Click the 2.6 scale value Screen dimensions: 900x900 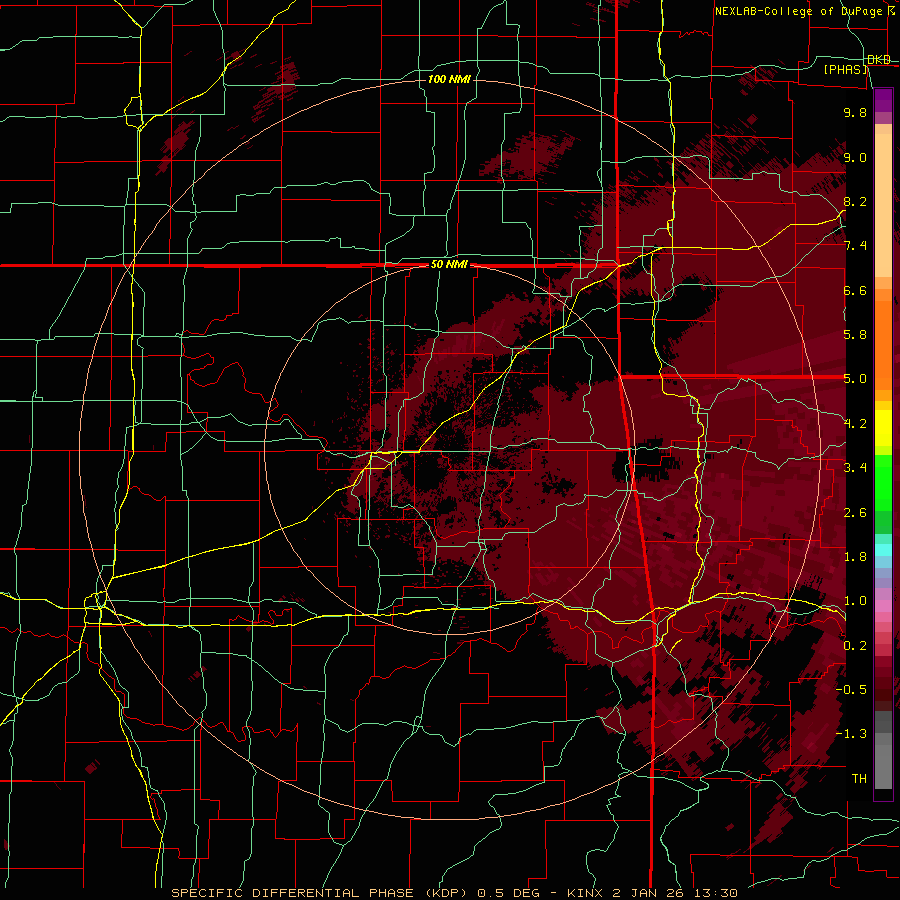(855, 512)
